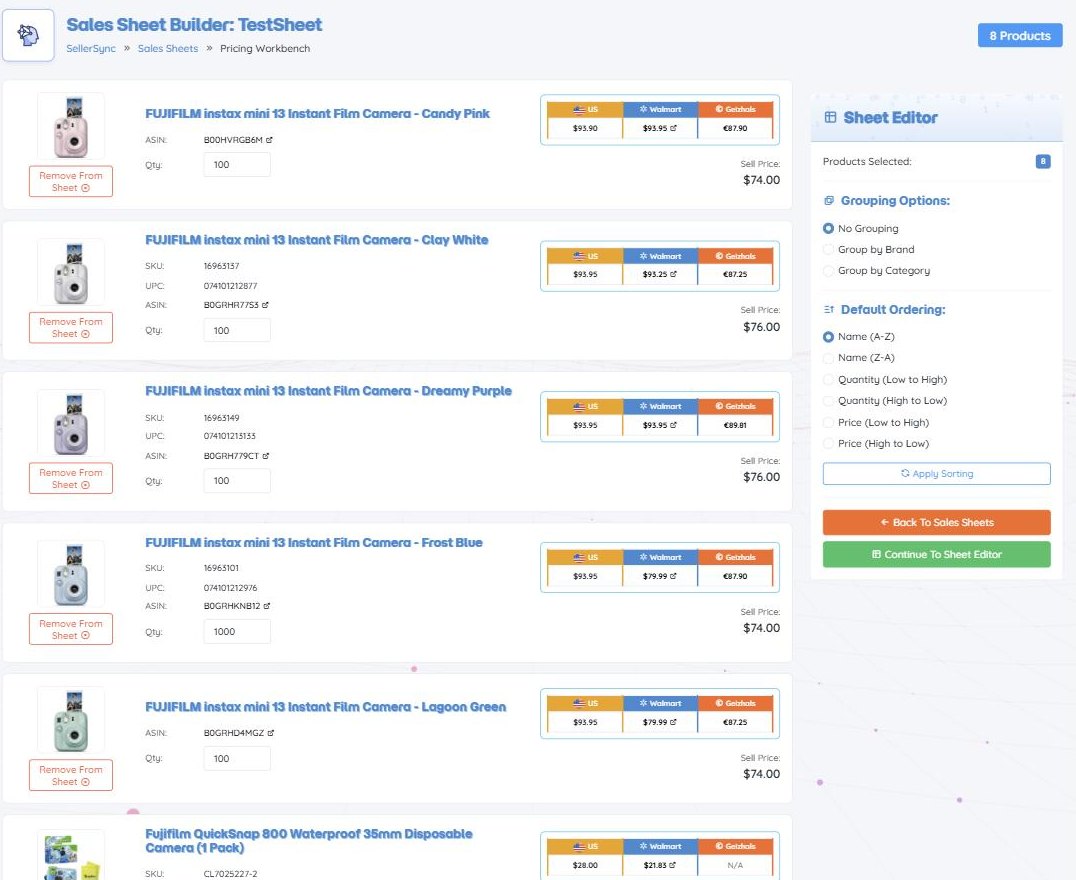The image size is (1076, 880).
Task: Click QuickSnap 800 camera thumbnail
Action: pos(71,855)
